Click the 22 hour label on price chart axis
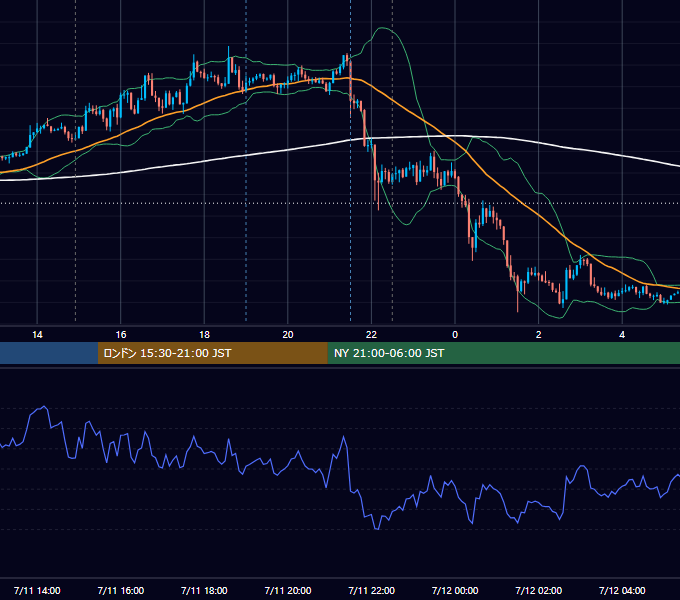Viewport: 680px width, 600px height. 371,335
